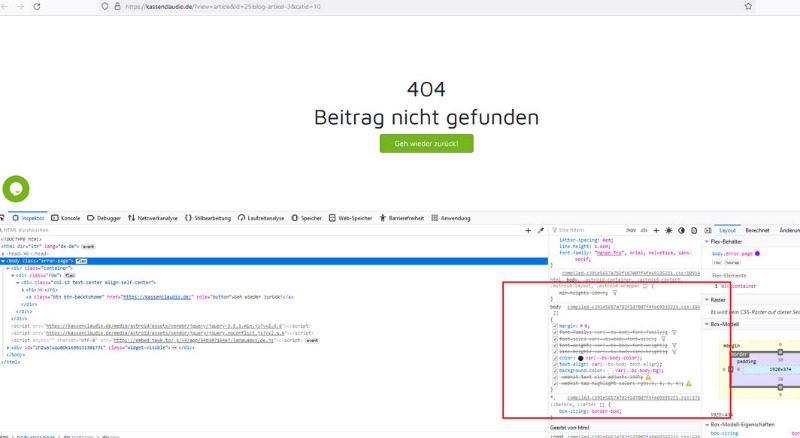Uncheck the color declaration checkbox
This screenshot has height=438, width=800.
tap(555, 358)
